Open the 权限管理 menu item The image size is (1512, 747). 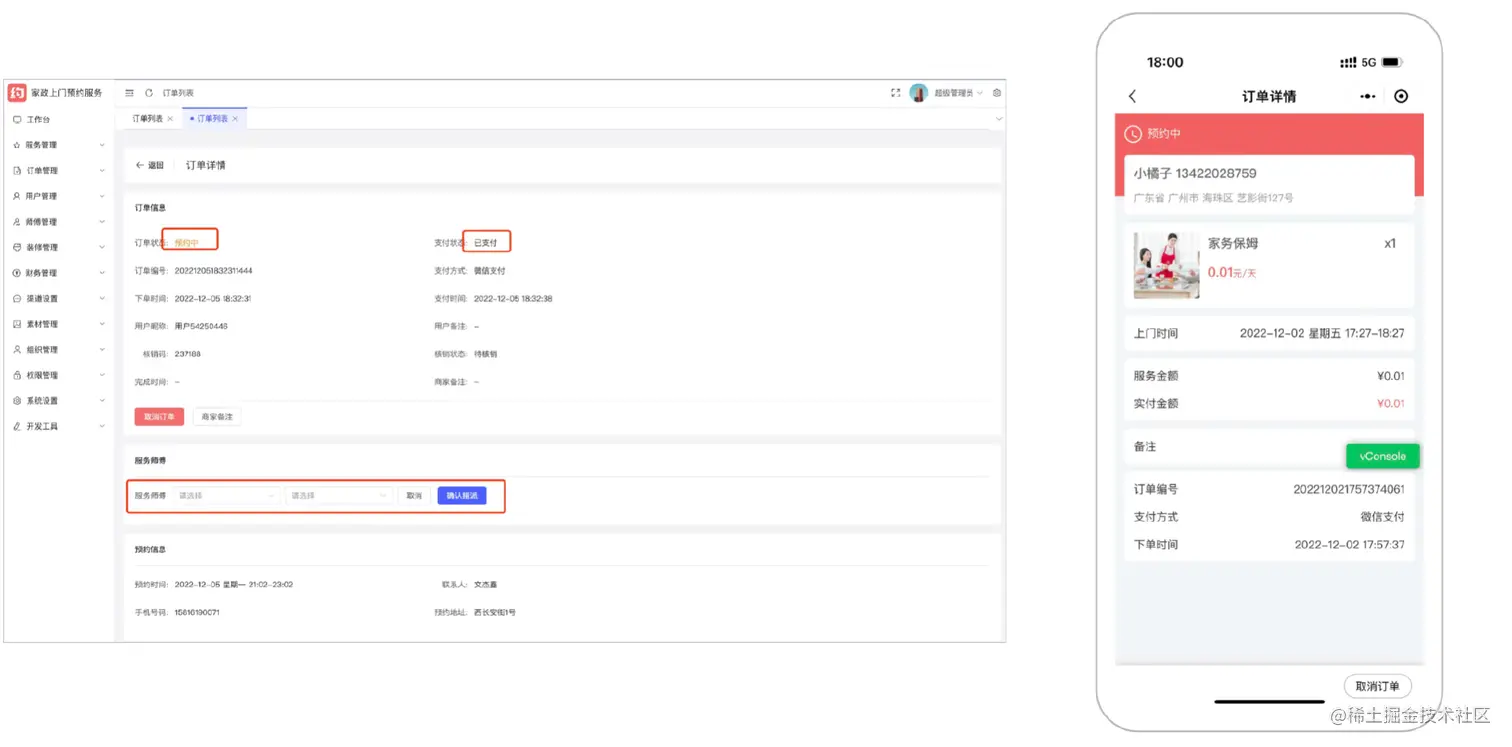[x=60, y=376]
